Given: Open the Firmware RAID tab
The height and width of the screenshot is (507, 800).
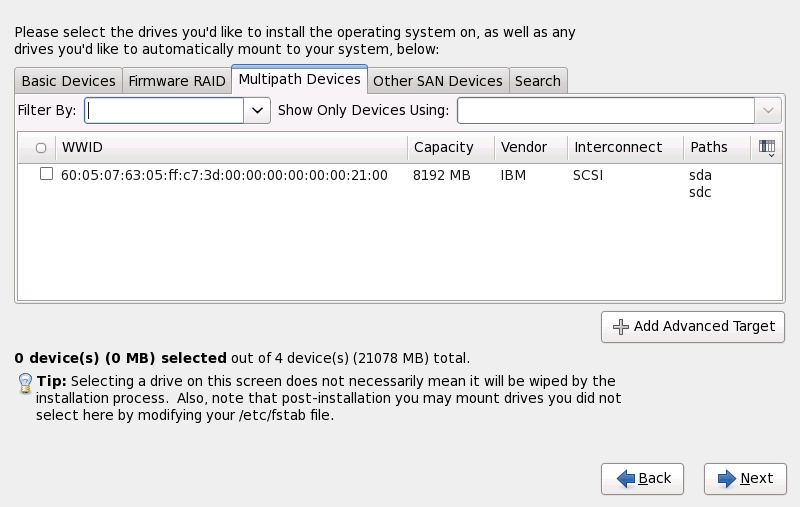Looking at the screenshot, I should pyautogui.click(x=176, y=81).
